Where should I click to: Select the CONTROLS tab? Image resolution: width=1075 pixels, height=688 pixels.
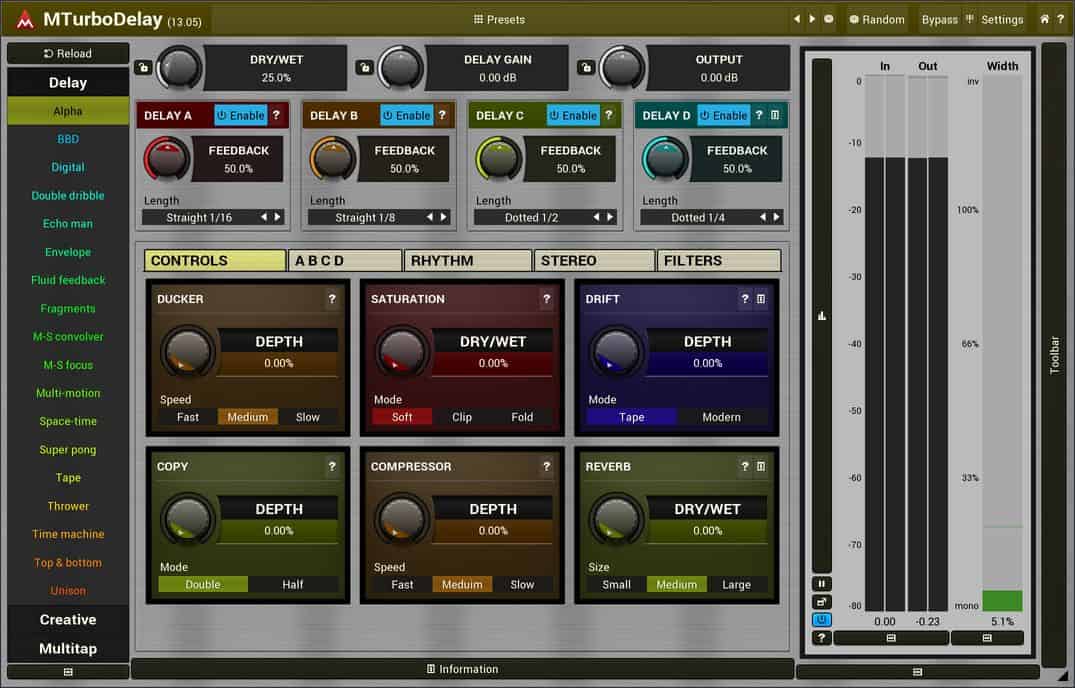[x=215, y=260]
